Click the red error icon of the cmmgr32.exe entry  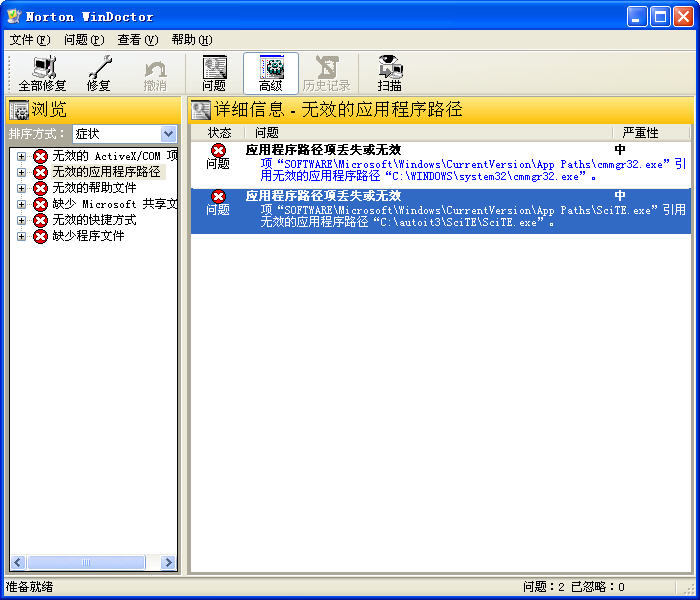pyautogui.click(x=218, y=150)
